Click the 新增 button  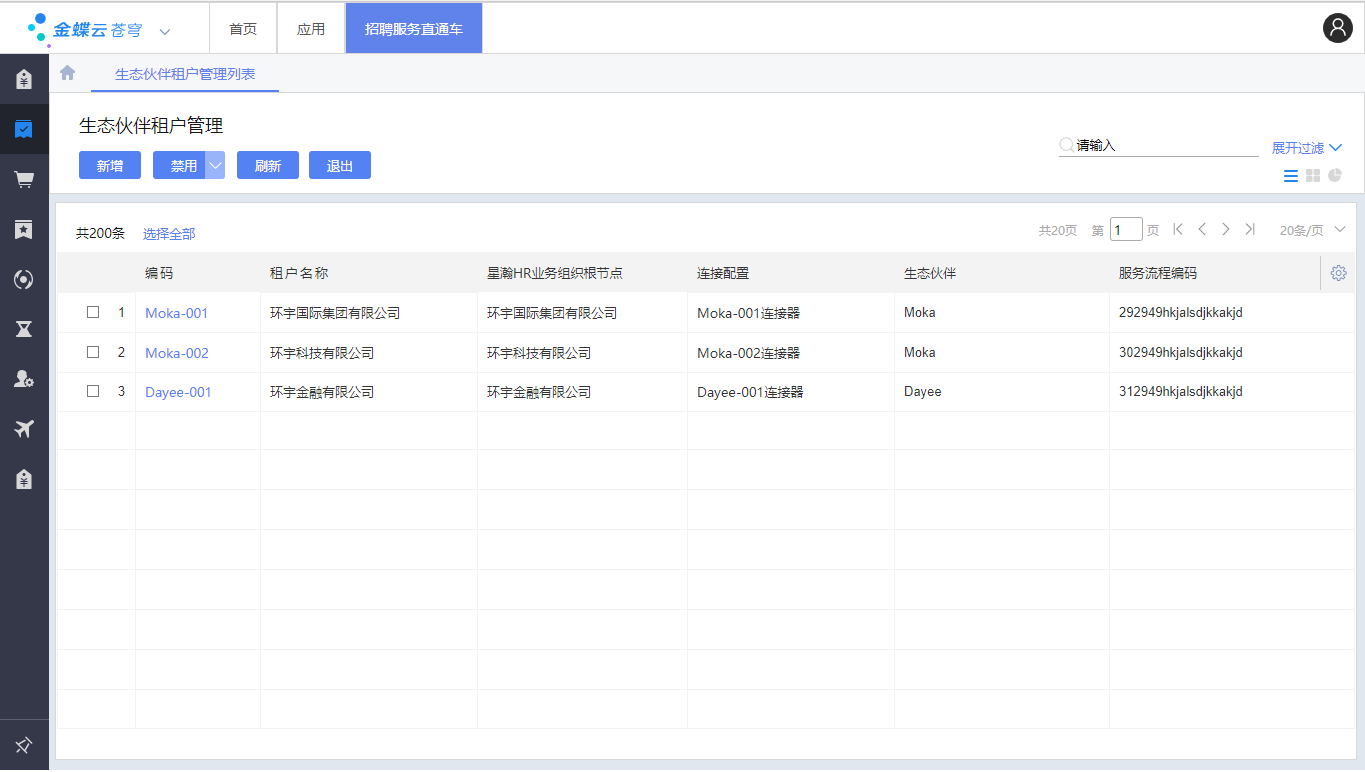pos(110,166)
